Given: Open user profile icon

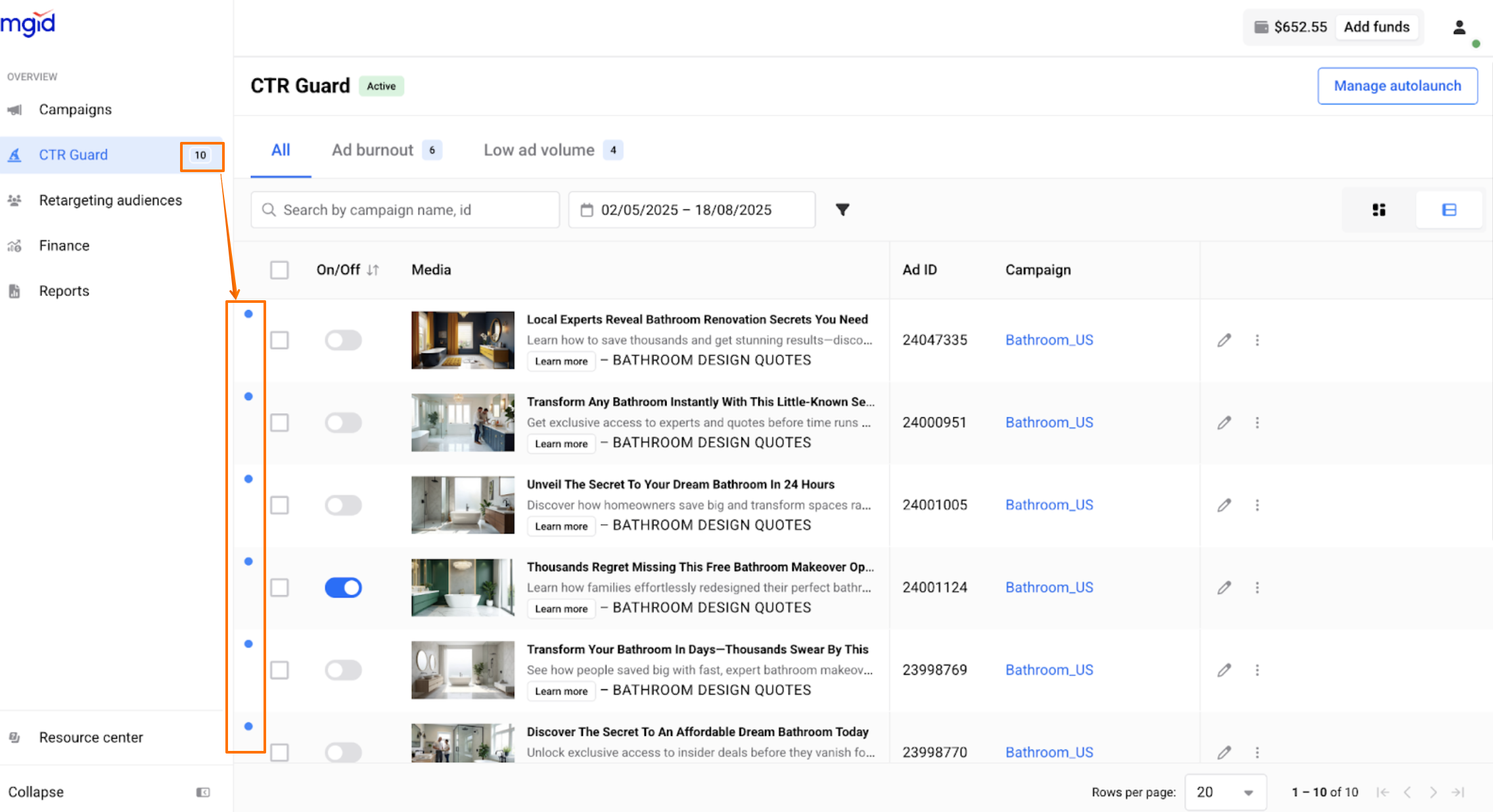Looking at the screenshot, I should [x=1459, y=27].
